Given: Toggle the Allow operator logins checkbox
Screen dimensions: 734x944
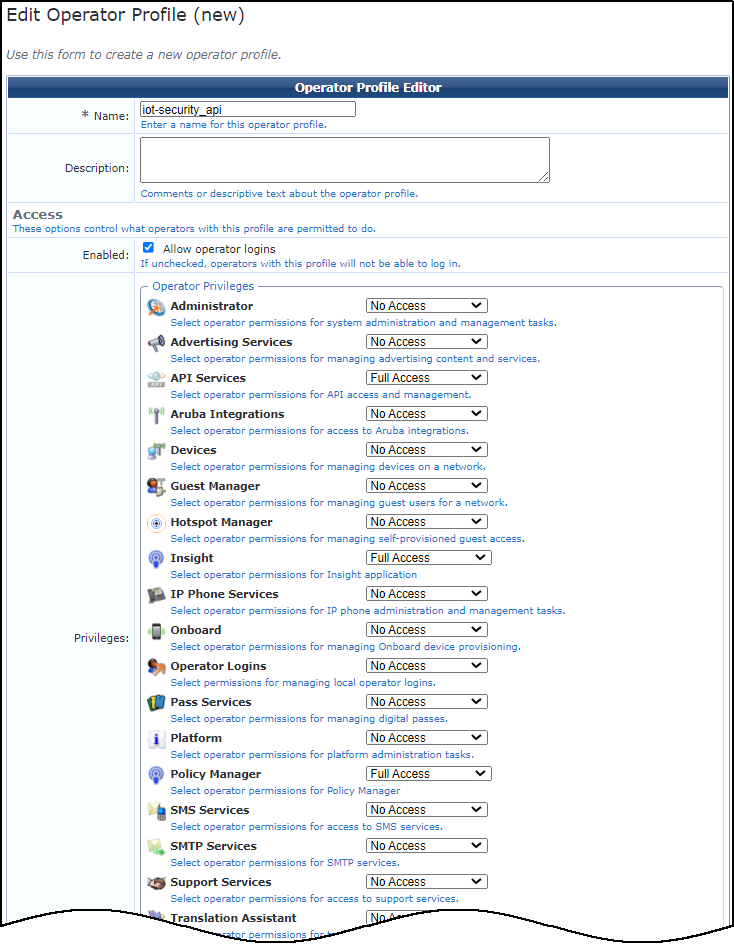Looking at the screenshot, I should pos(148,248).
